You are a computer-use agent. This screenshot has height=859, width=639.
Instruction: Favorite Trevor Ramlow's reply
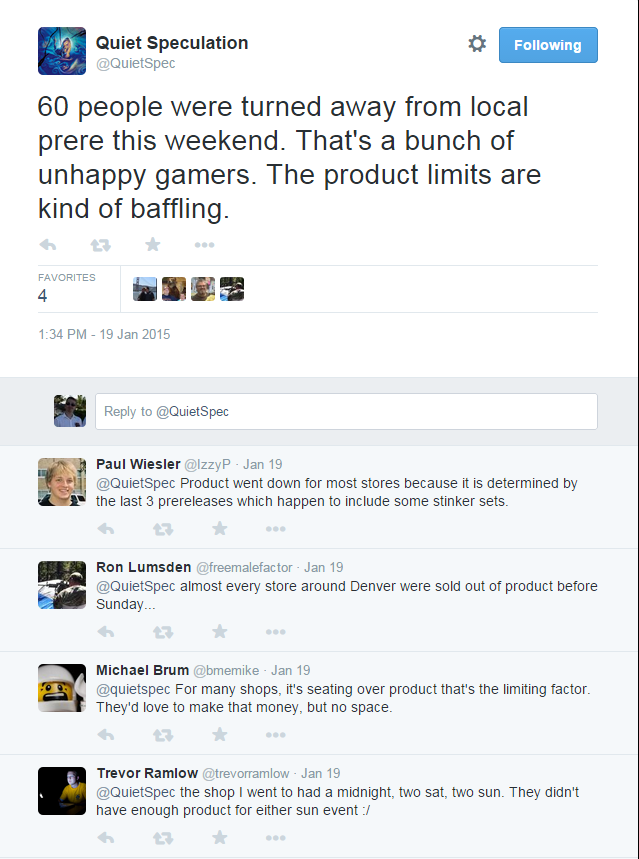coord(219,838)
